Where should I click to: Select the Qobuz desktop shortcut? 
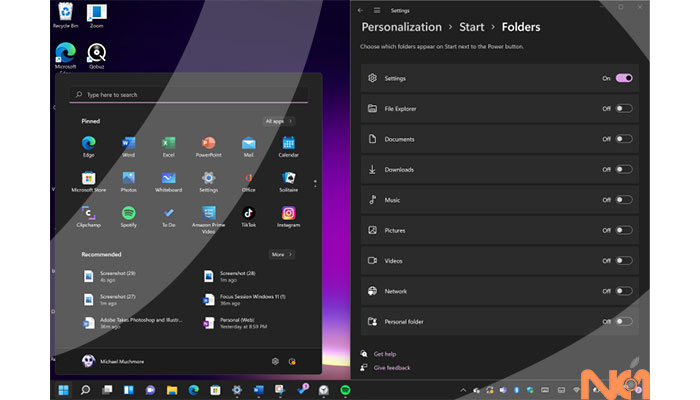[x=96, y=56]
